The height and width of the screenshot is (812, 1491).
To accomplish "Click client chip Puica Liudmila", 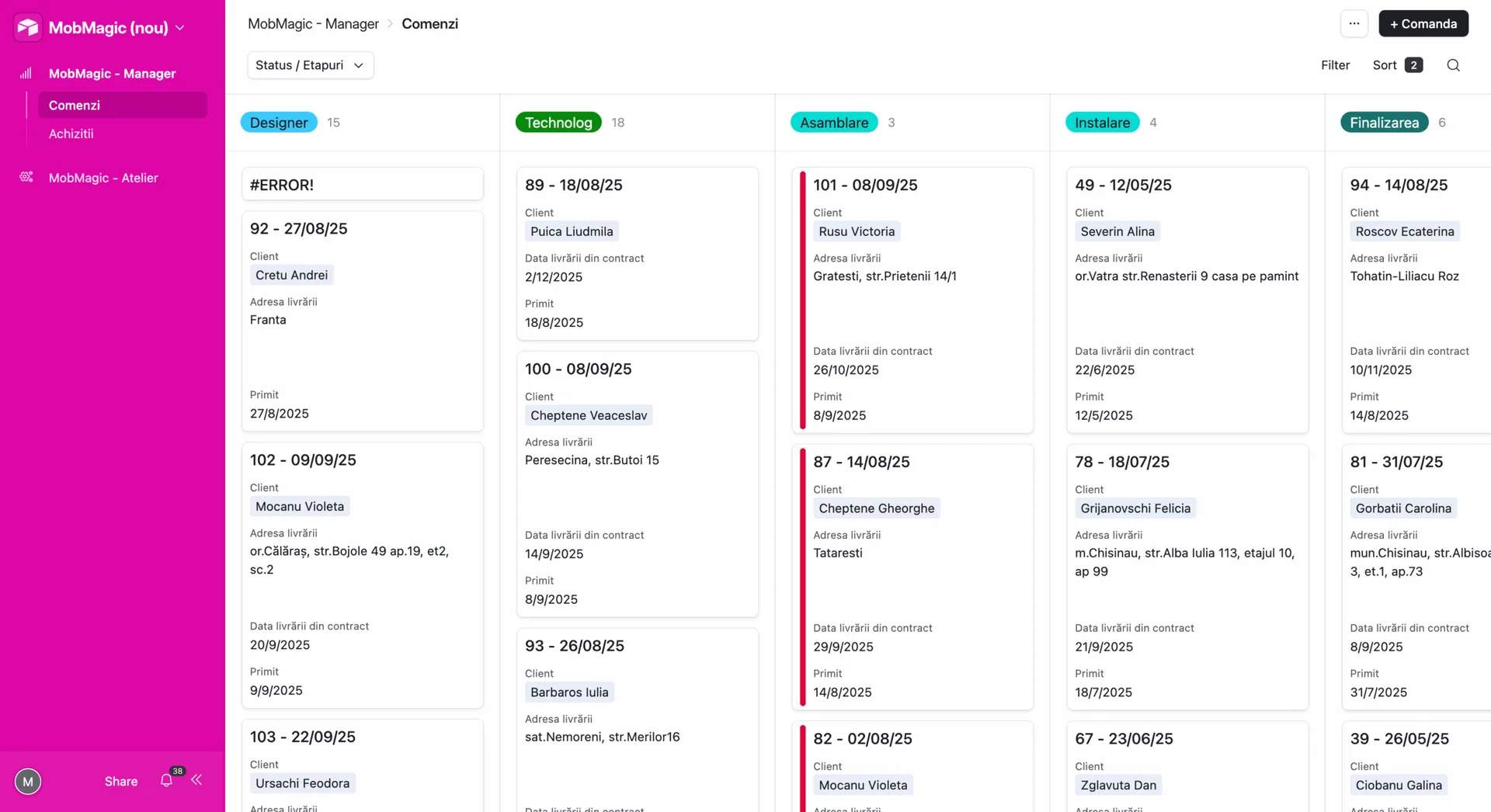I will (x=572, y=231).
